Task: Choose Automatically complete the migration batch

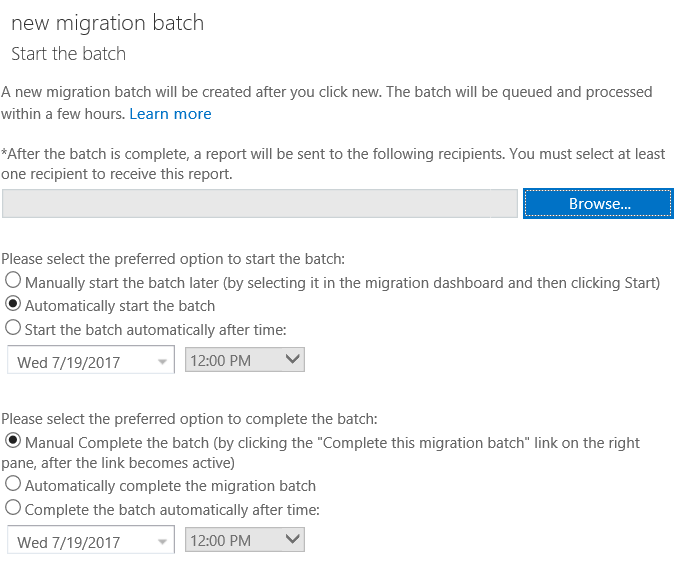Action: [14, 485]
